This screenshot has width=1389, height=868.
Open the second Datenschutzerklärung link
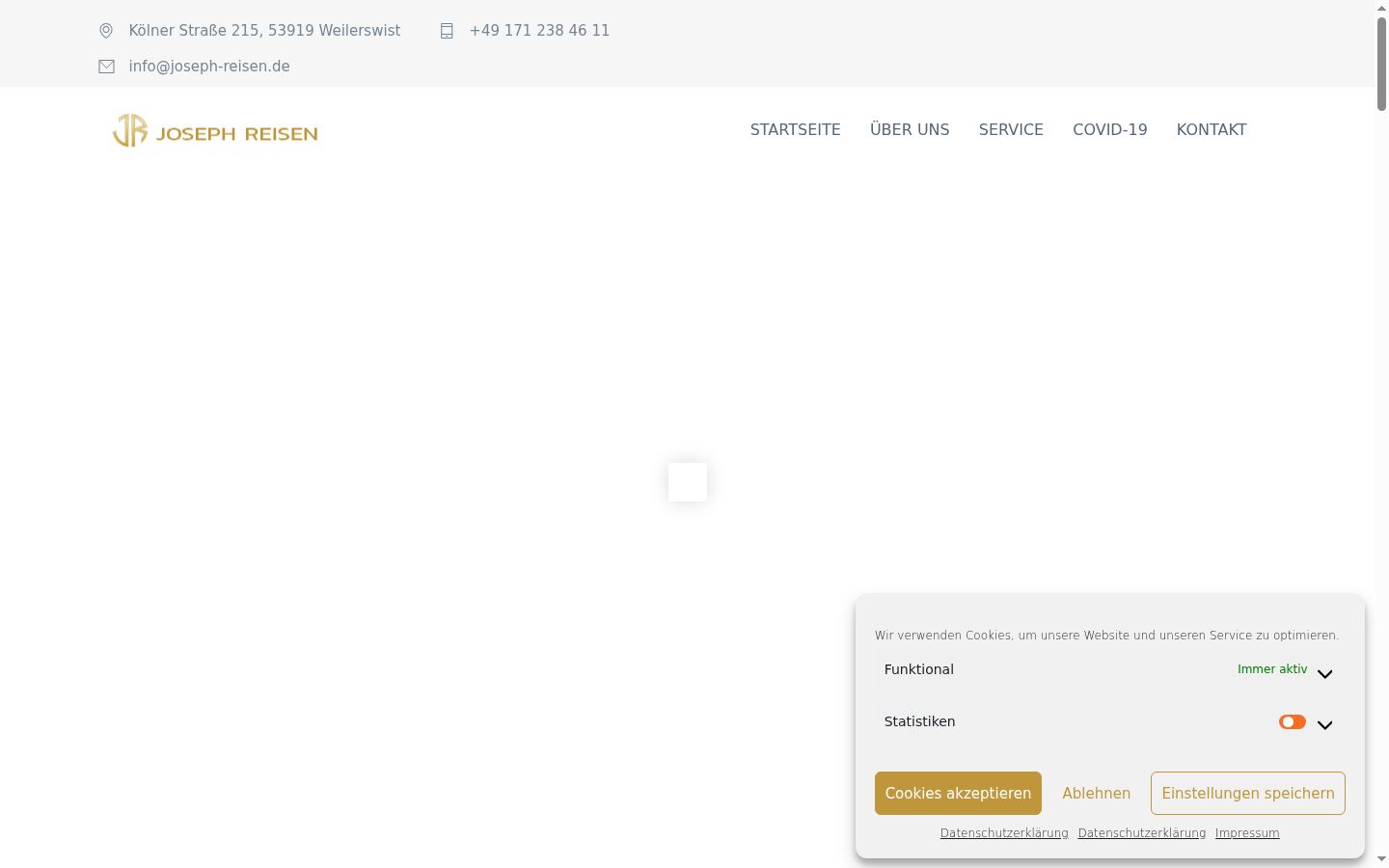(x=1142, y=833)
